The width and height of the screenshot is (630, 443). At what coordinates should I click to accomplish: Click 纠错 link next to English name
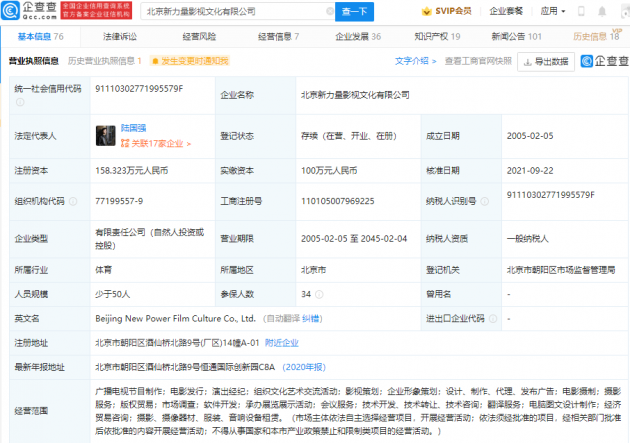click(311, 319)
